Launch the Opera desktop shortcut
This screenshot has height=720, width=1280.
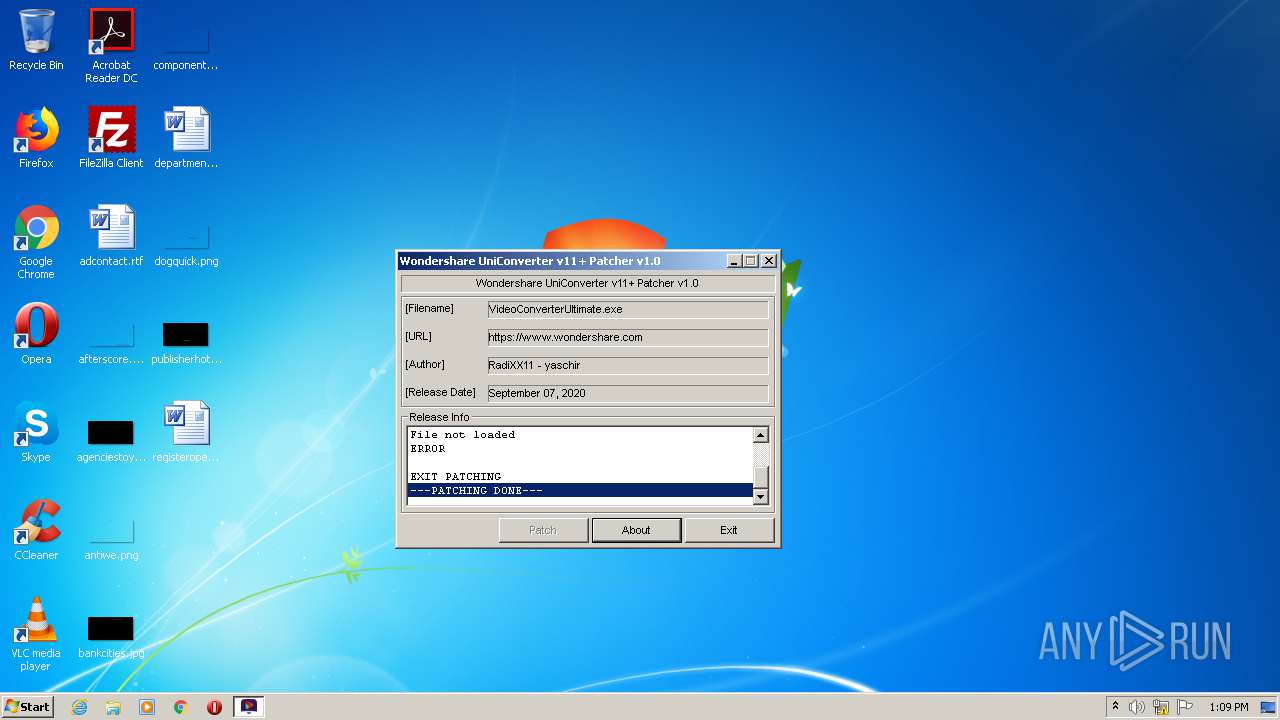pos(36,334)
